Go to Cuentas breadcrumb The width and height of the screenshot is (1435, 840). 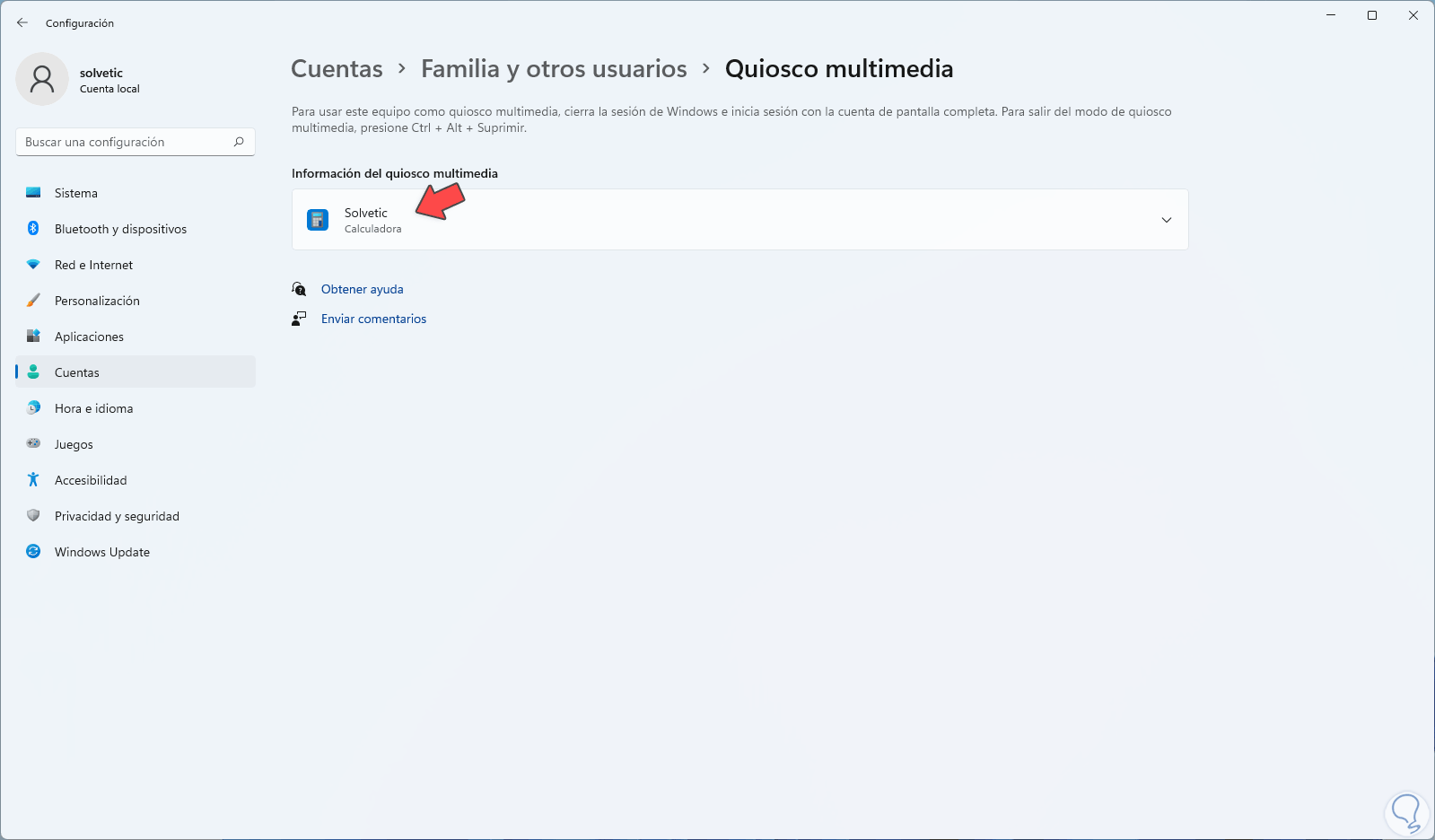(x=337, y=69)
